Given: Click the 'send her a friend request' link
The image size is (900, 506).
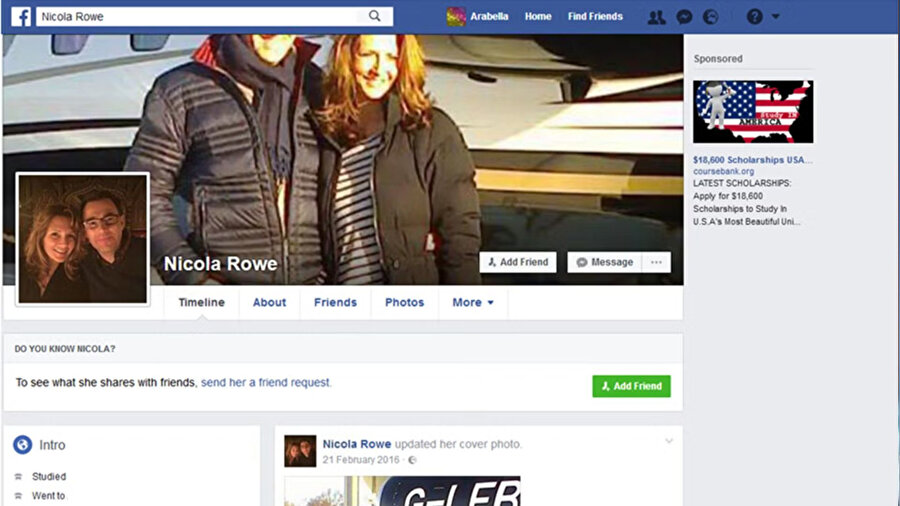Looking at the screenshot, I should [266, 382].
